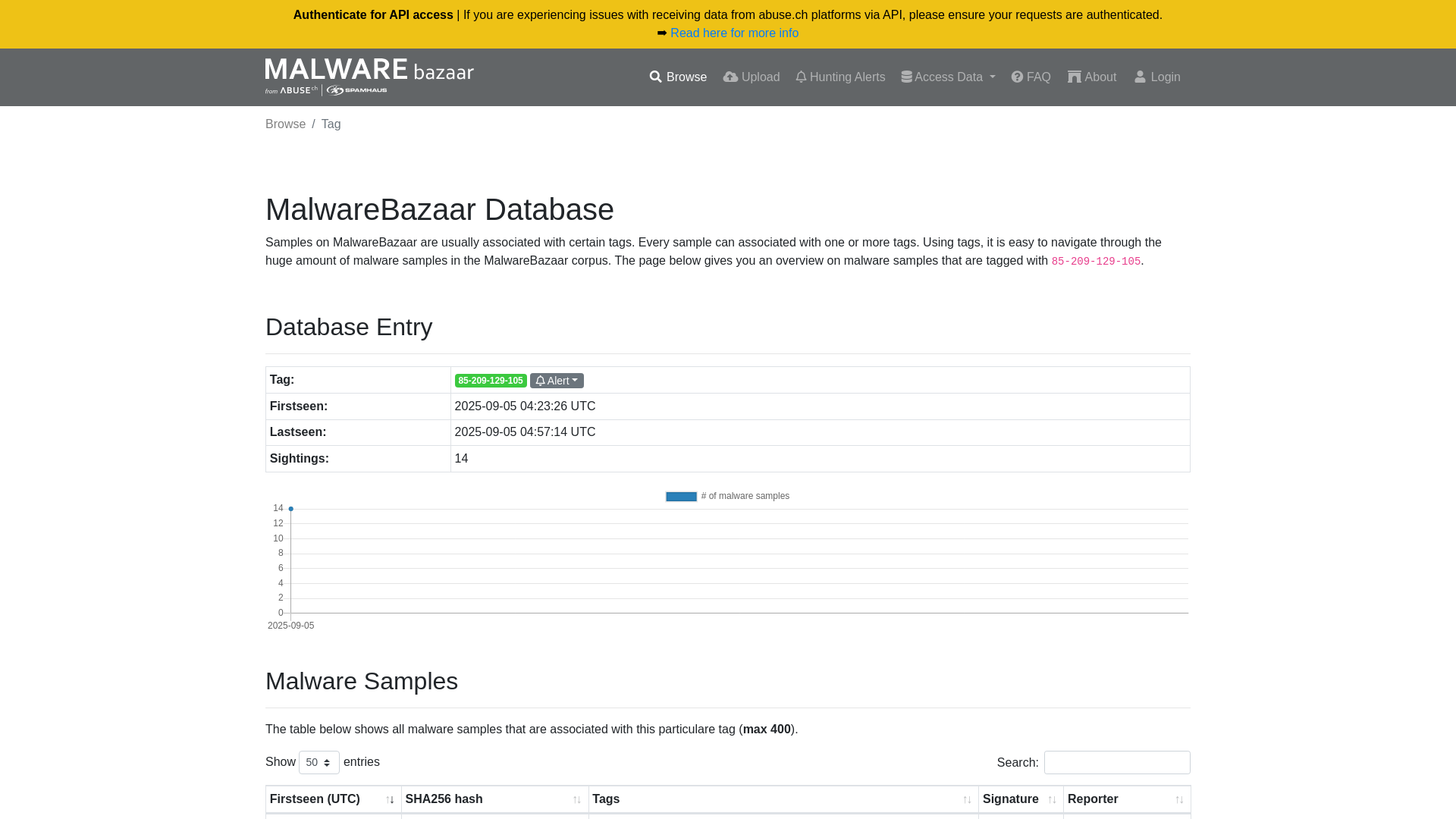Toggle the '# of malware samples' legend swatch
The width and height of the screenshot is (1456, 819).
pyautogui.click(x=681, y=497)
